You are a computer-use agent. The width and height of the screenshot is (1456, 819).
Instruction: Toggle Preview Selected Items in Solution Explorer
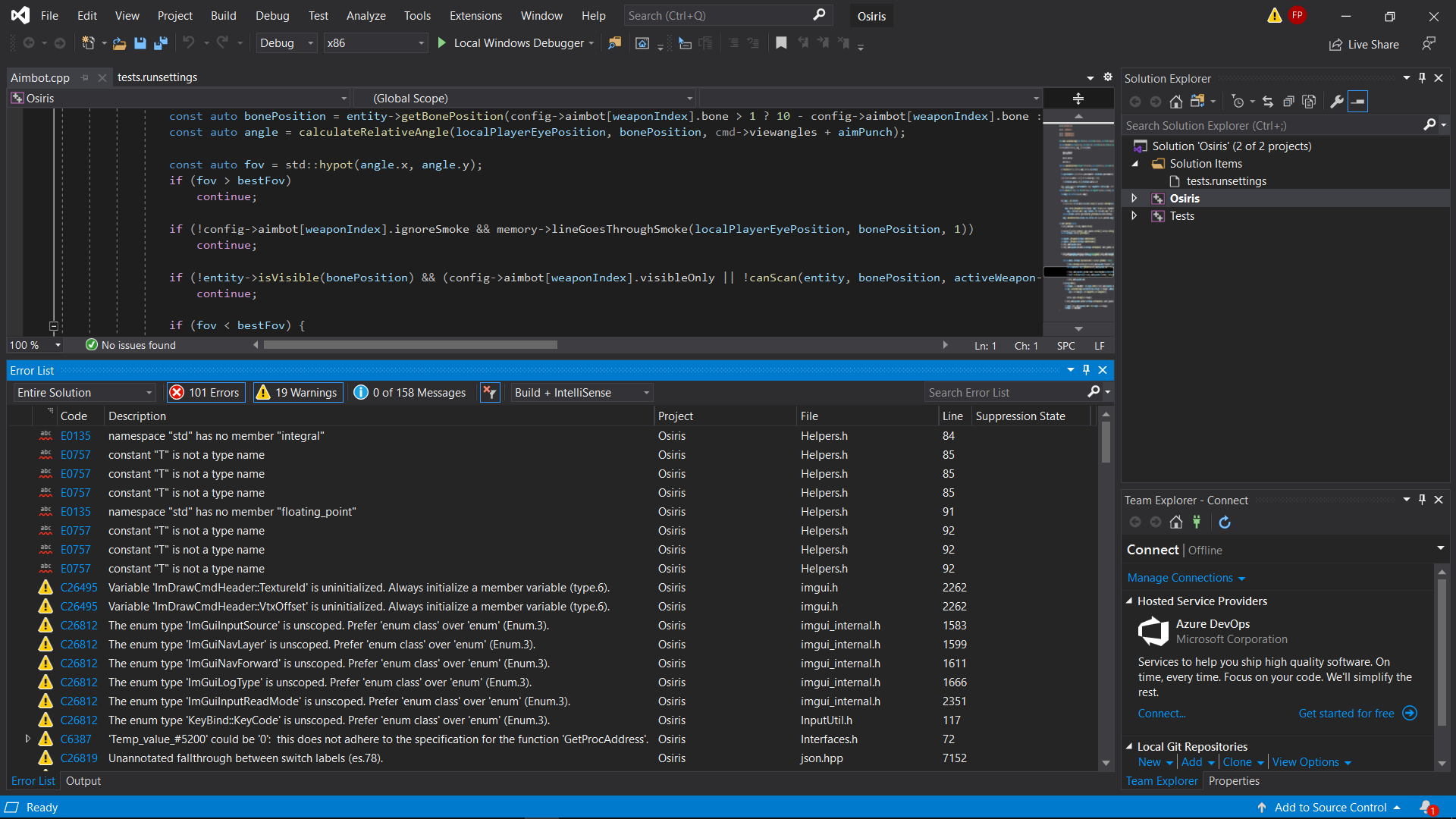[x=1357, y=102]
